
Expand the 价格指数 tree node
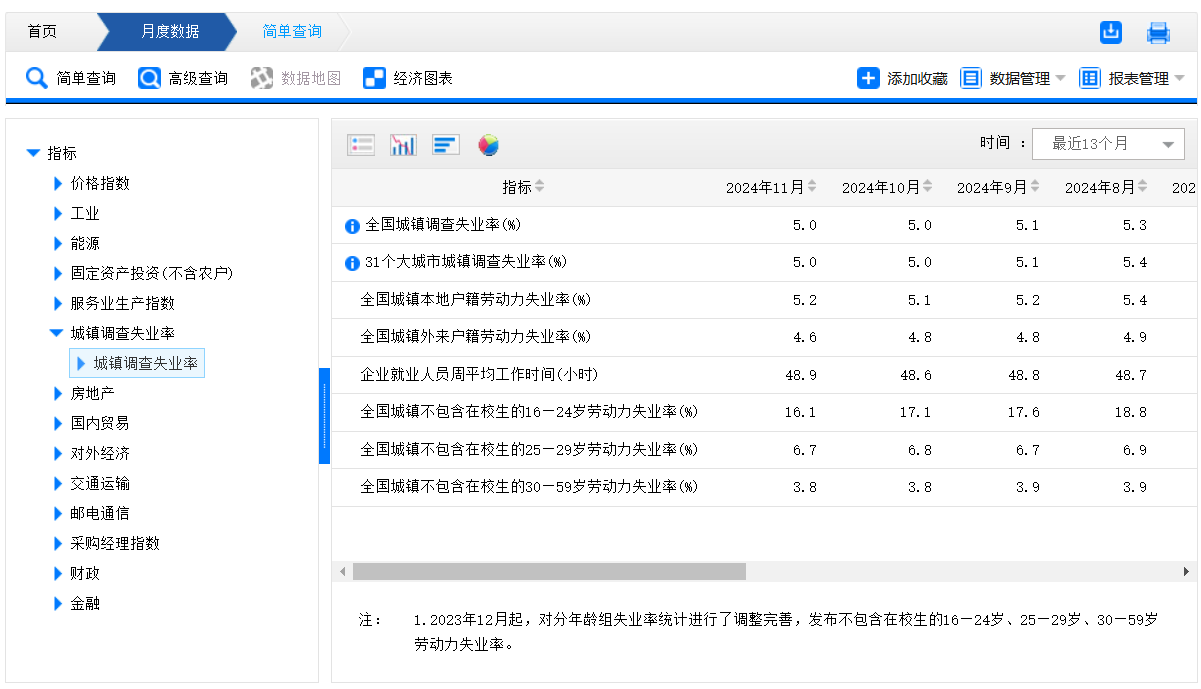(58, 183)
